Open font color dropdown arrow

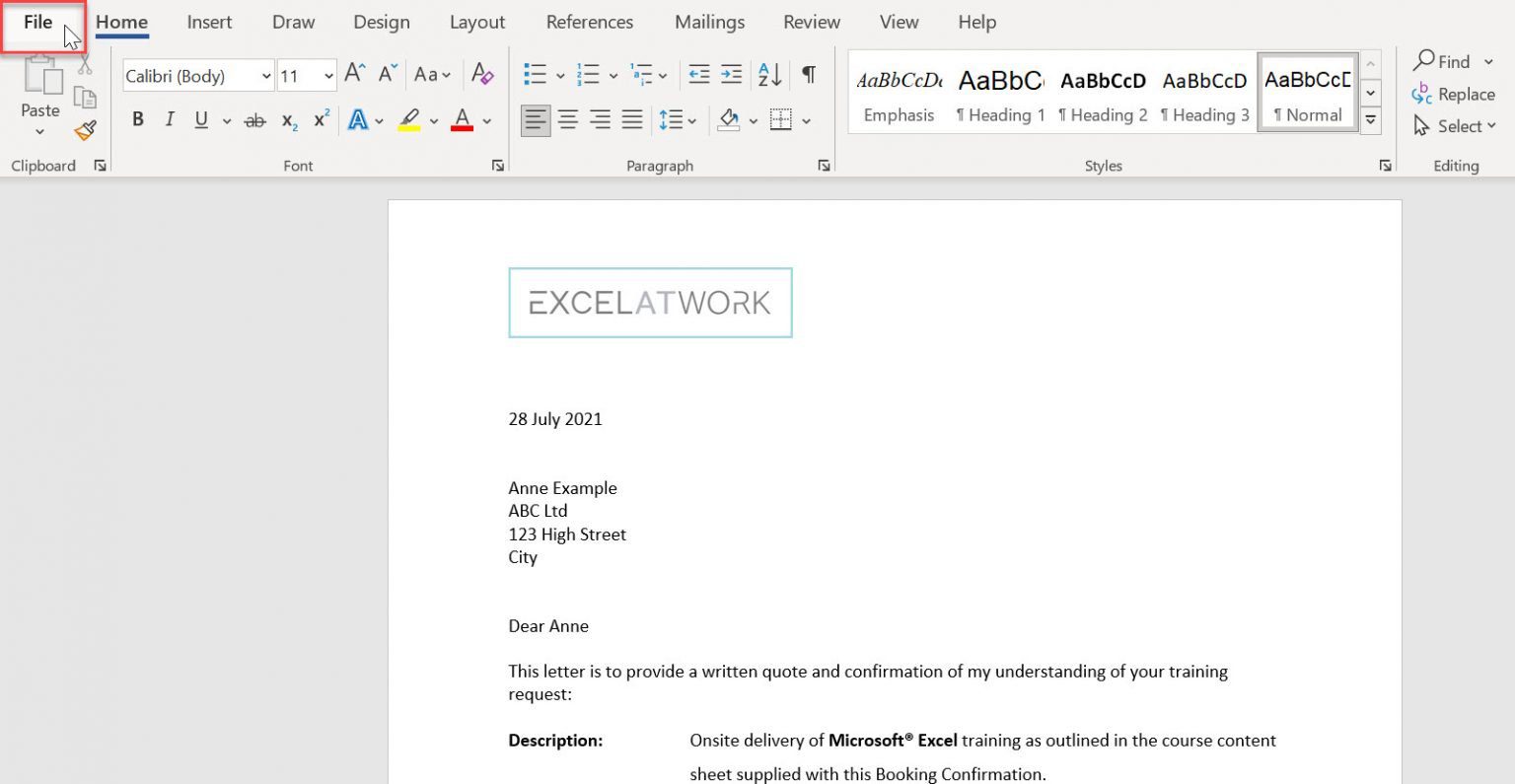coord(486,121)
